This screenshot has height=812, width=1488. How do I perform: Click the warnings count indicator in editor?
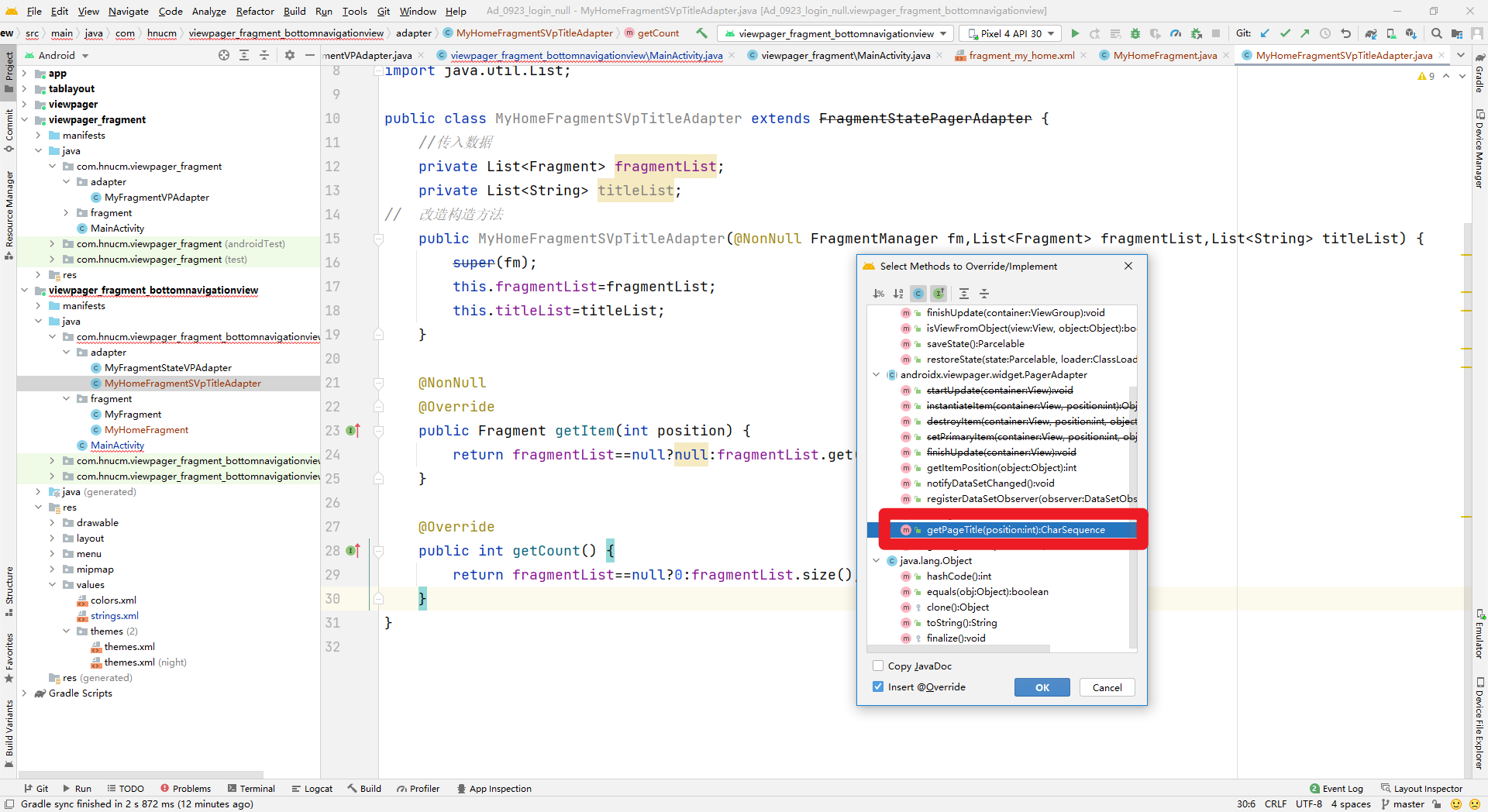(1427, 76)
